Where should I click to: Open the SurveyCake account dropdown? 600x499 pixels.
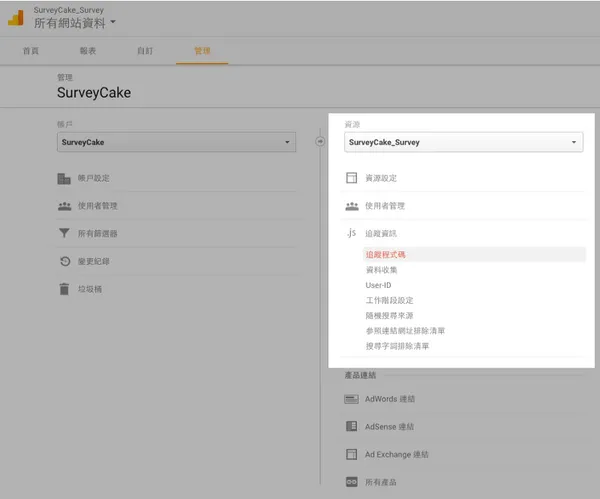point(176,142)
